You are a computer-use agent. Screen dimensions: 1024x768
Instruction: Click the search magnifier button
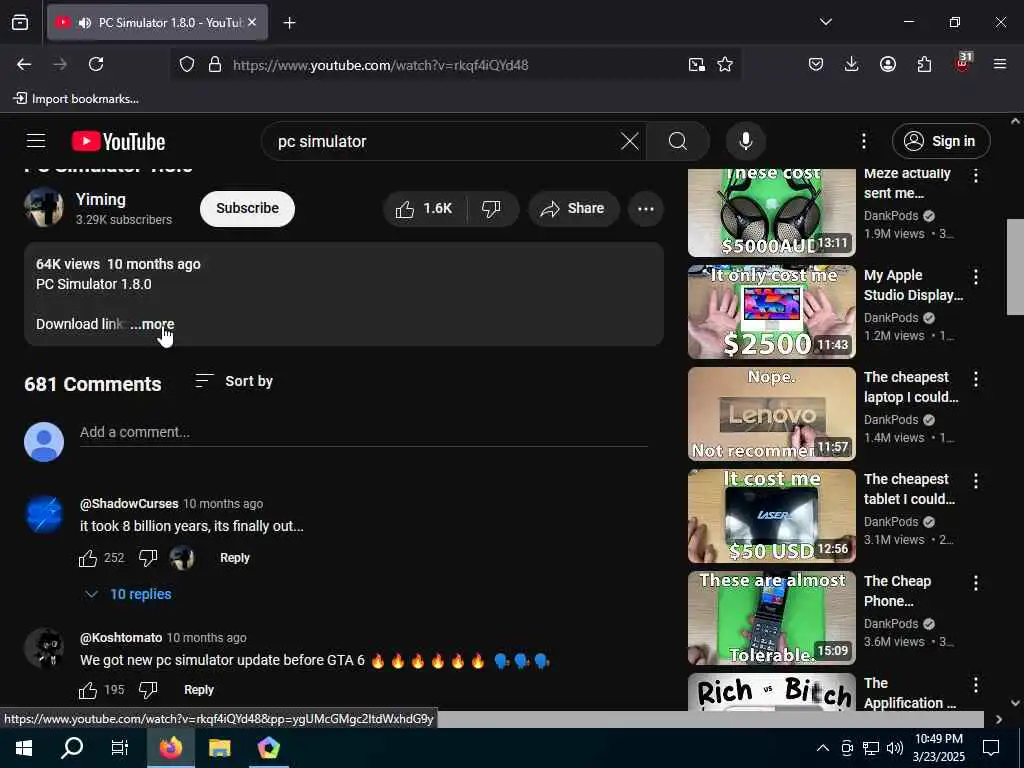tap(678, 141)
